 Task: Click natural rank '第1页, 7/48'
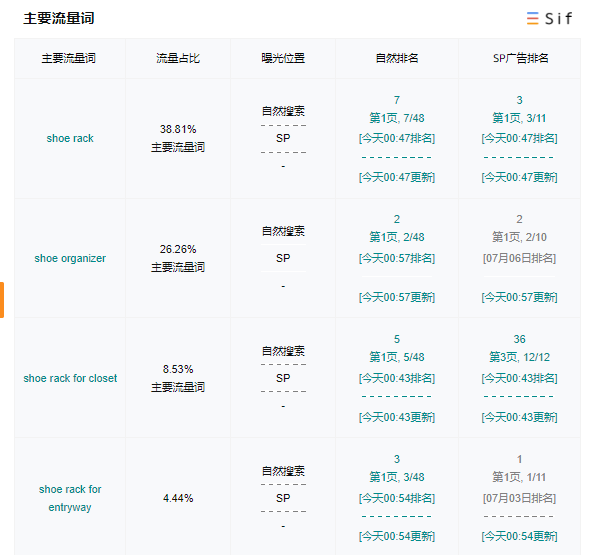coord(397,118)
